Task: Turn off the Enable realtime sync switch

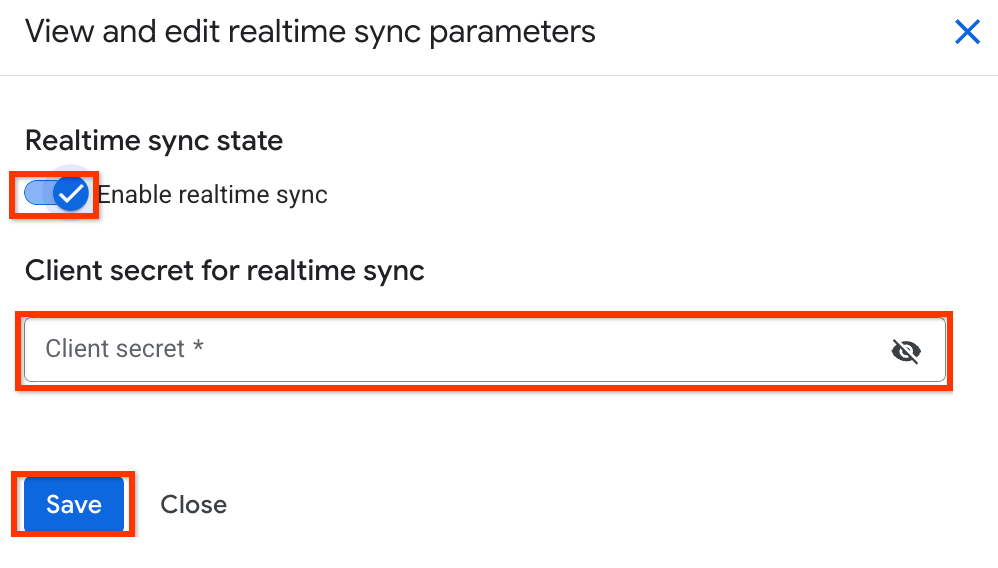Action: click(x=57, y=194)
